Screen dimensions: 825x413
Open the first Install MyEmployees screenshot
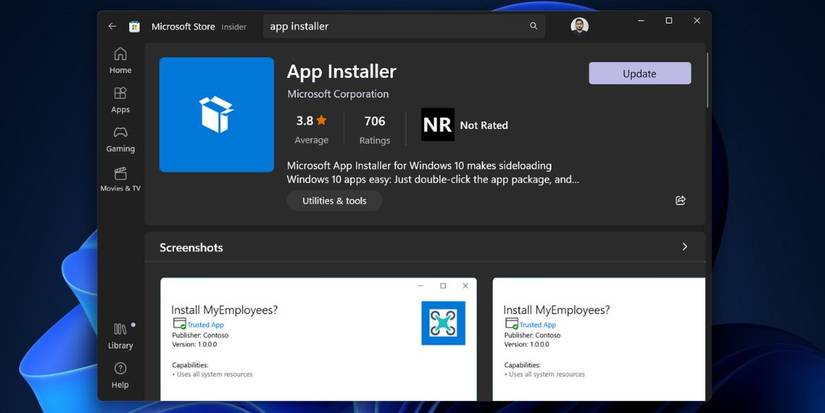pos(318,340)
